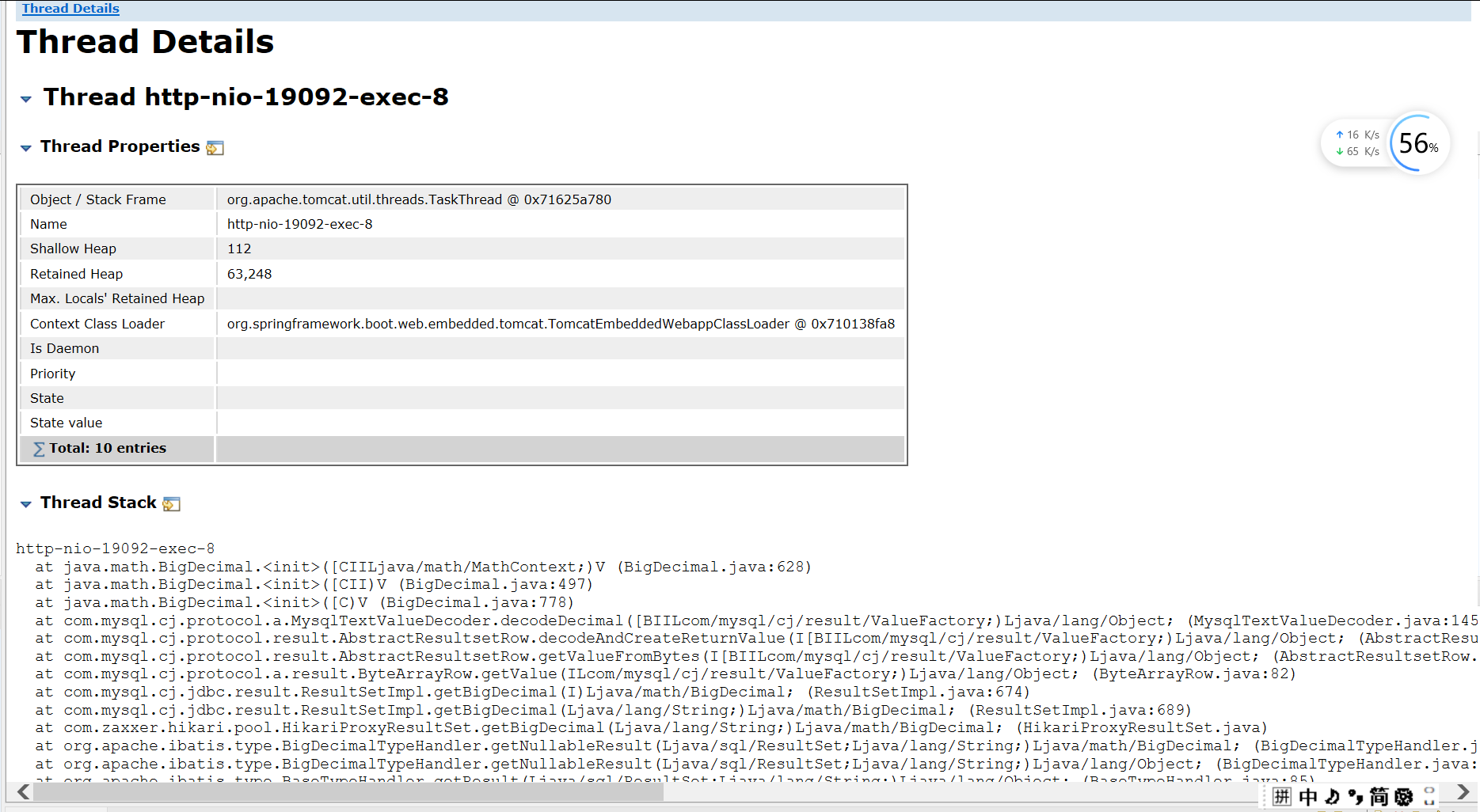Select the Retained Heap value 63,248

point(249,274)
